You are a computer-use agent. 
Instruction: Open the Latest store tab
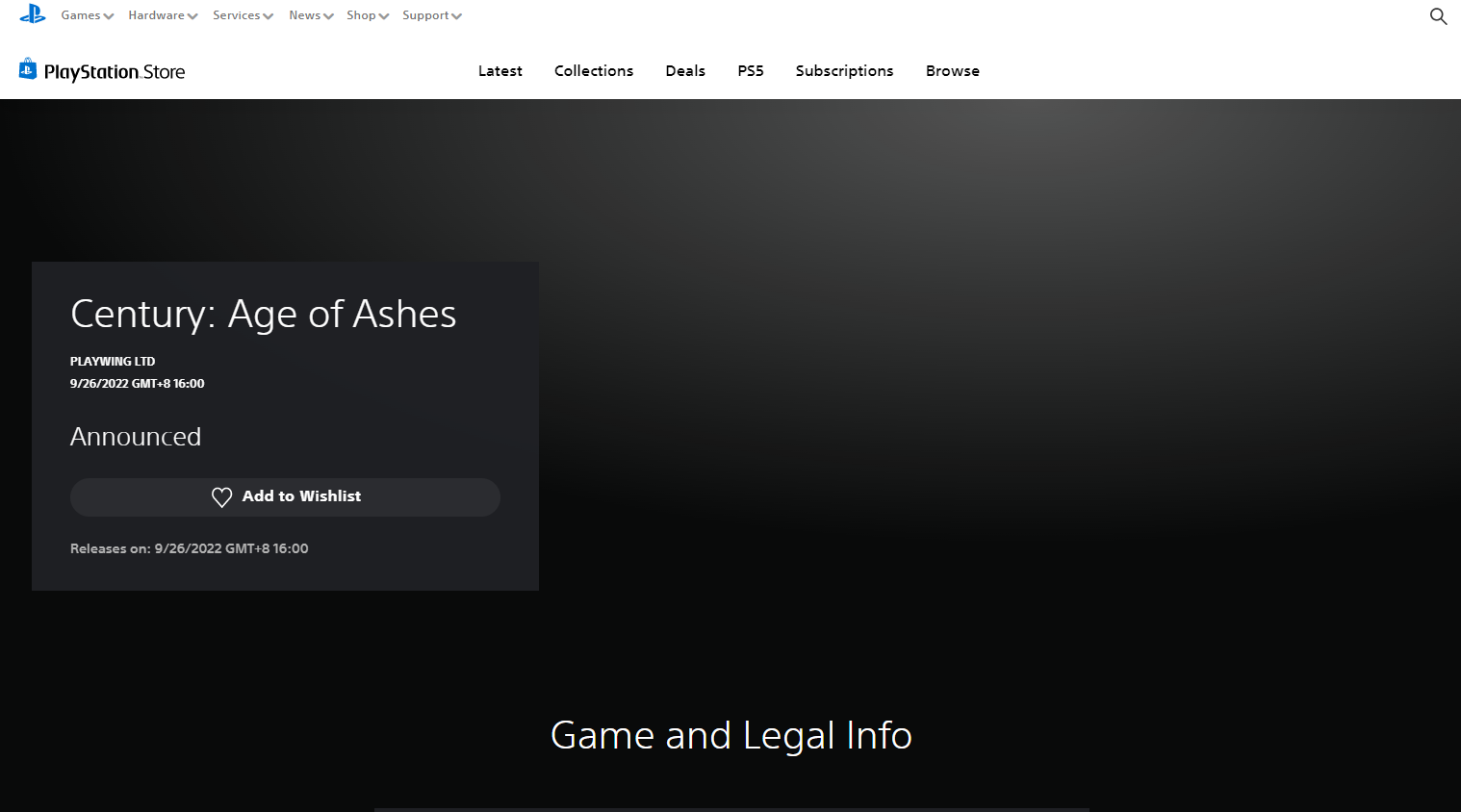[x=500, y=71]
